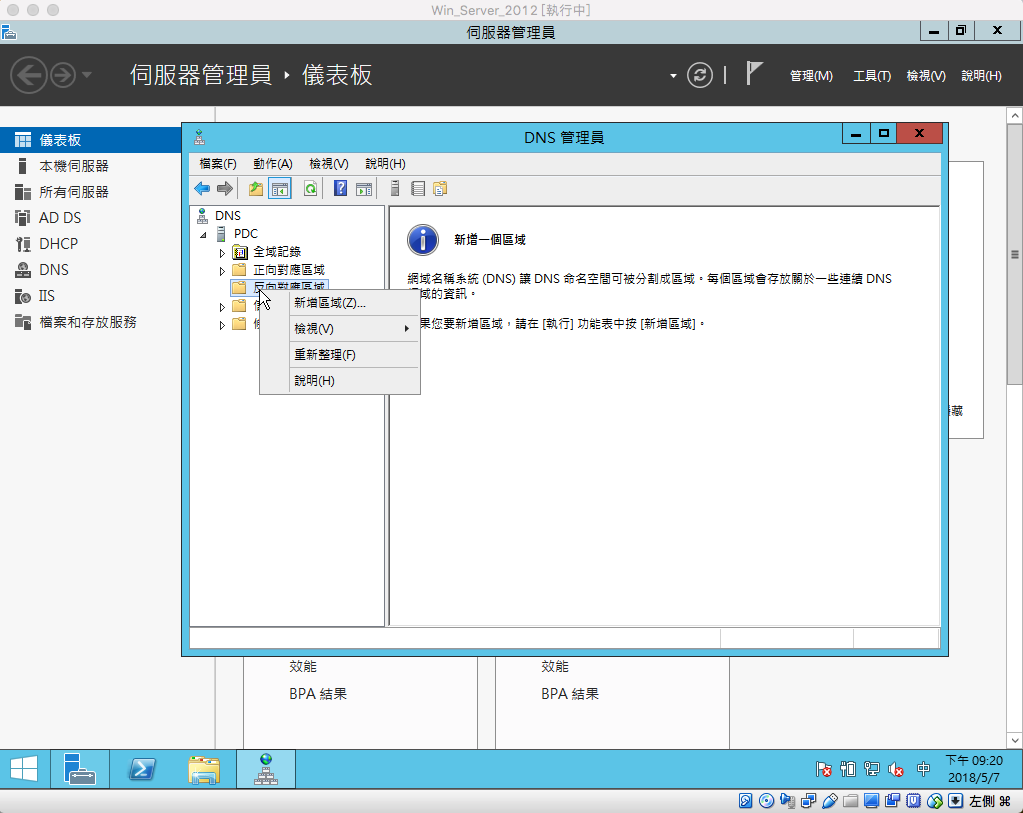This screenshot has width=1023, height=813.
Task: Expand the 全域記錄 tree node
Action: pos(222,253)
